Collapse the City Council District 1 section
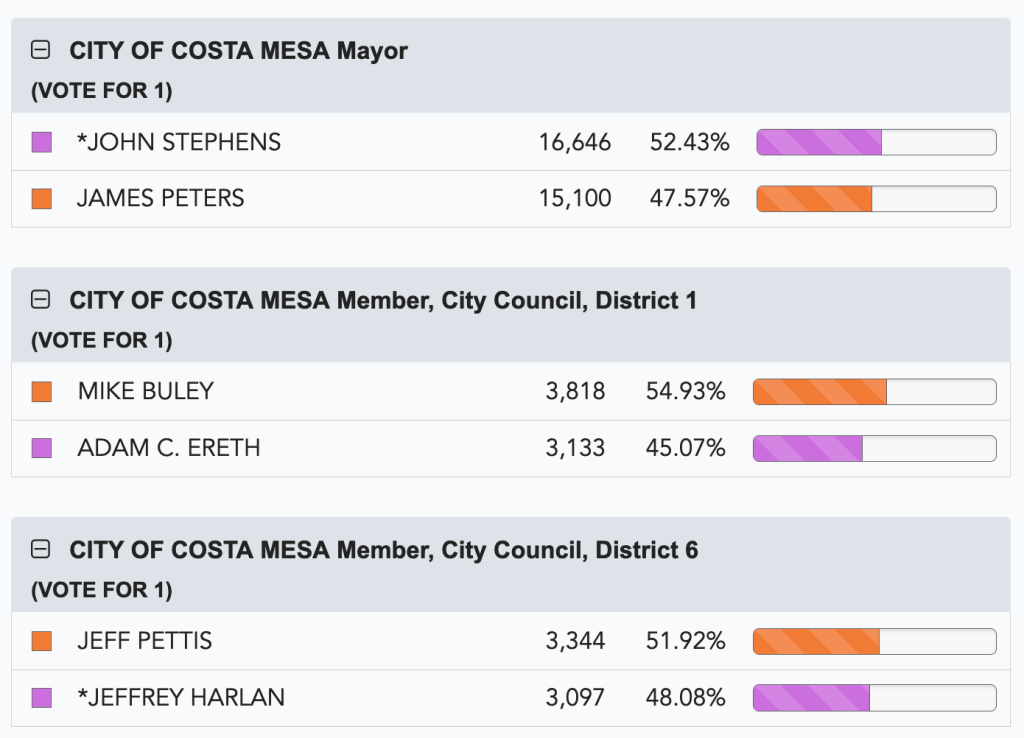This screenshot has width=1024, height=738. click(x=41, y=299)
